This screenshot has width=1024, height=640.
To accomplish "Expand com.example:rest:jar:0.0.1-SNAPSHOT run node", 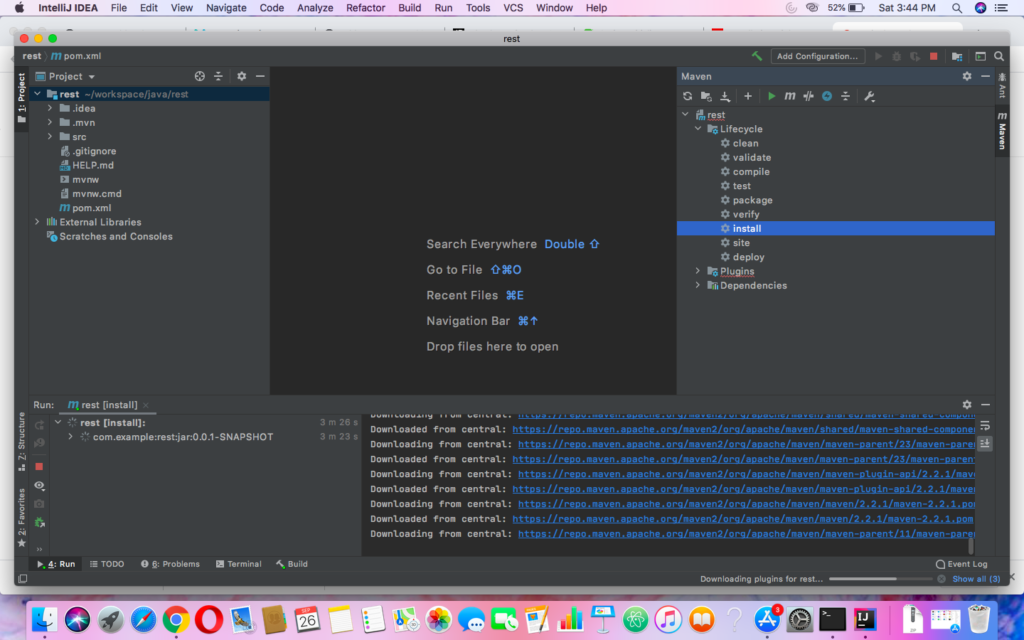I will click(71, 436).
